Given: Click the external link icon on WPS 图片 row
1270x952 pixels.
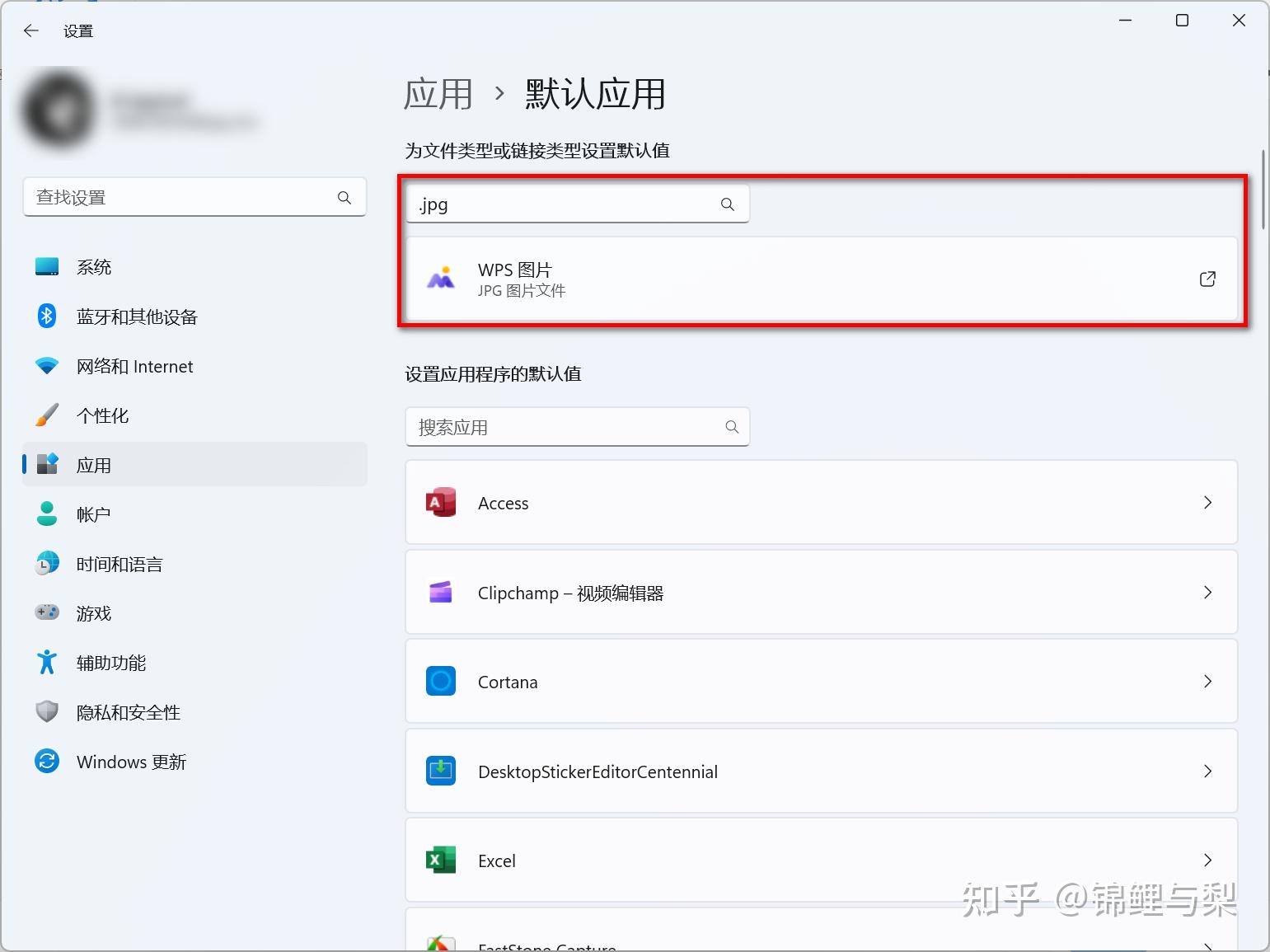Looking at the screenshot, I should pyautogui.click(x=1207, y=279).
